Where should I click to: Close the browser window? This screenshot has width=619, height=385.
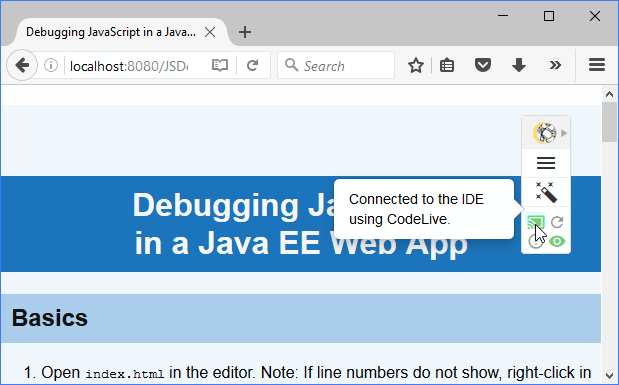pos(595,16)
